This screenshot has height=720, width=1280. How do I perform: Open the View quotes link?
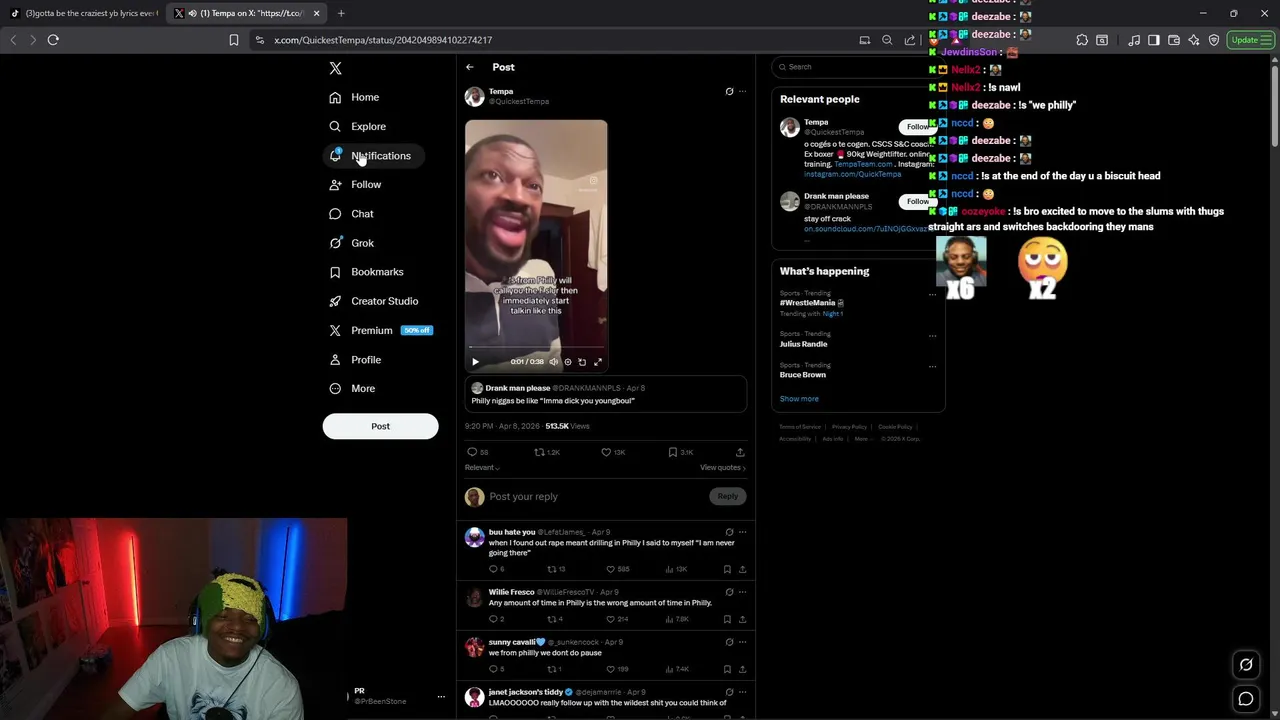pyautogui.click(x=723, y=468)
